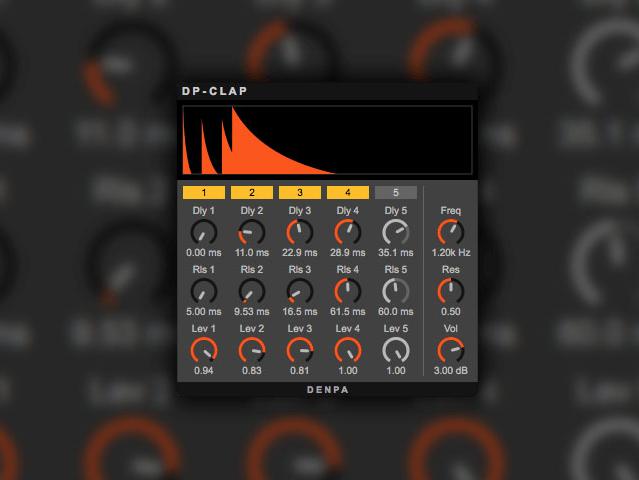The height and width of the screenshot is (480, 639).
Task: Click the Lev 3 knob
Action: [300, 350]
